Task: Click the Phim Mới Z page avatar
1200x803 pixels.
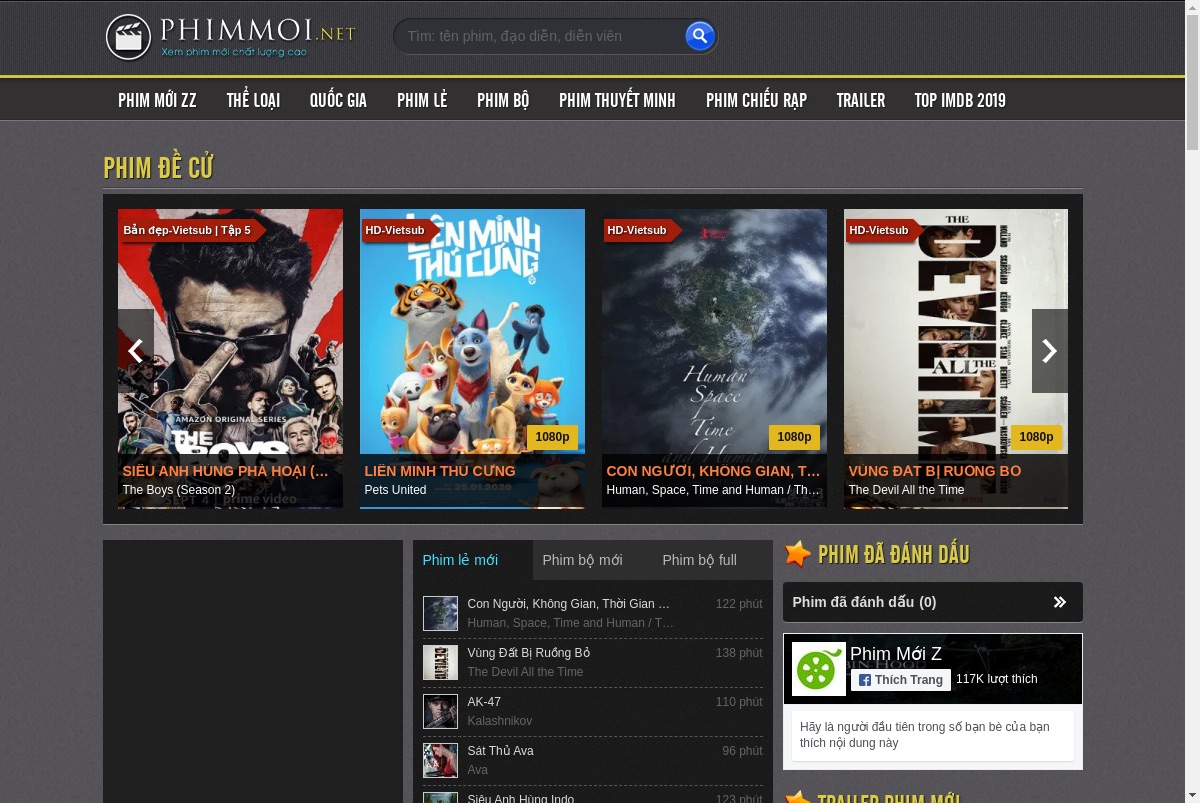Action: point(819,669)
